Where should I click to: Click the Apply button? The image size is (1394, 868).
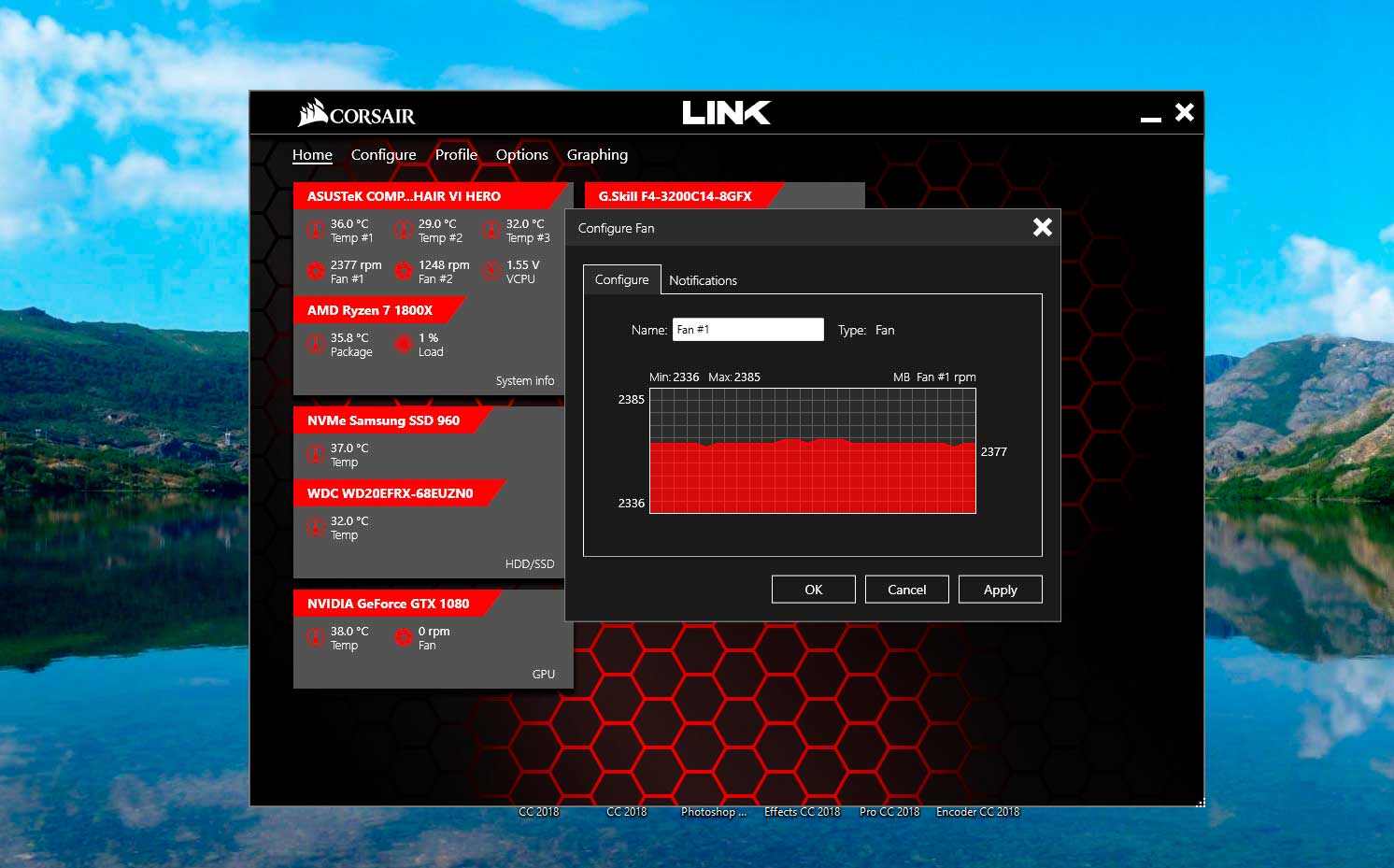(x=1001, y=590)
